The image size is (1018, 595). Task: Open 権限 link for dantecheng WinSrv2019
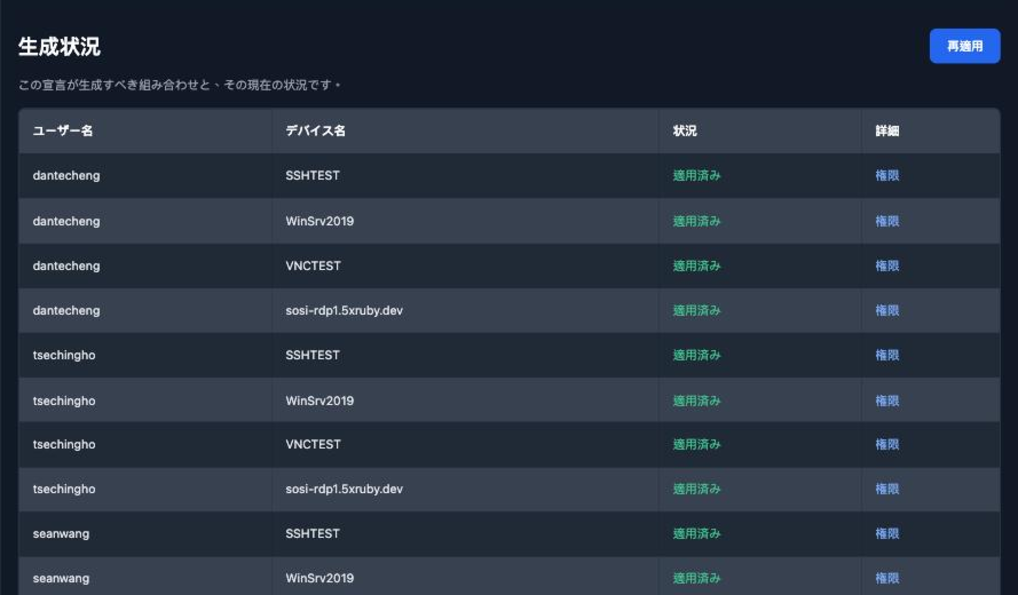click(887, 221)
